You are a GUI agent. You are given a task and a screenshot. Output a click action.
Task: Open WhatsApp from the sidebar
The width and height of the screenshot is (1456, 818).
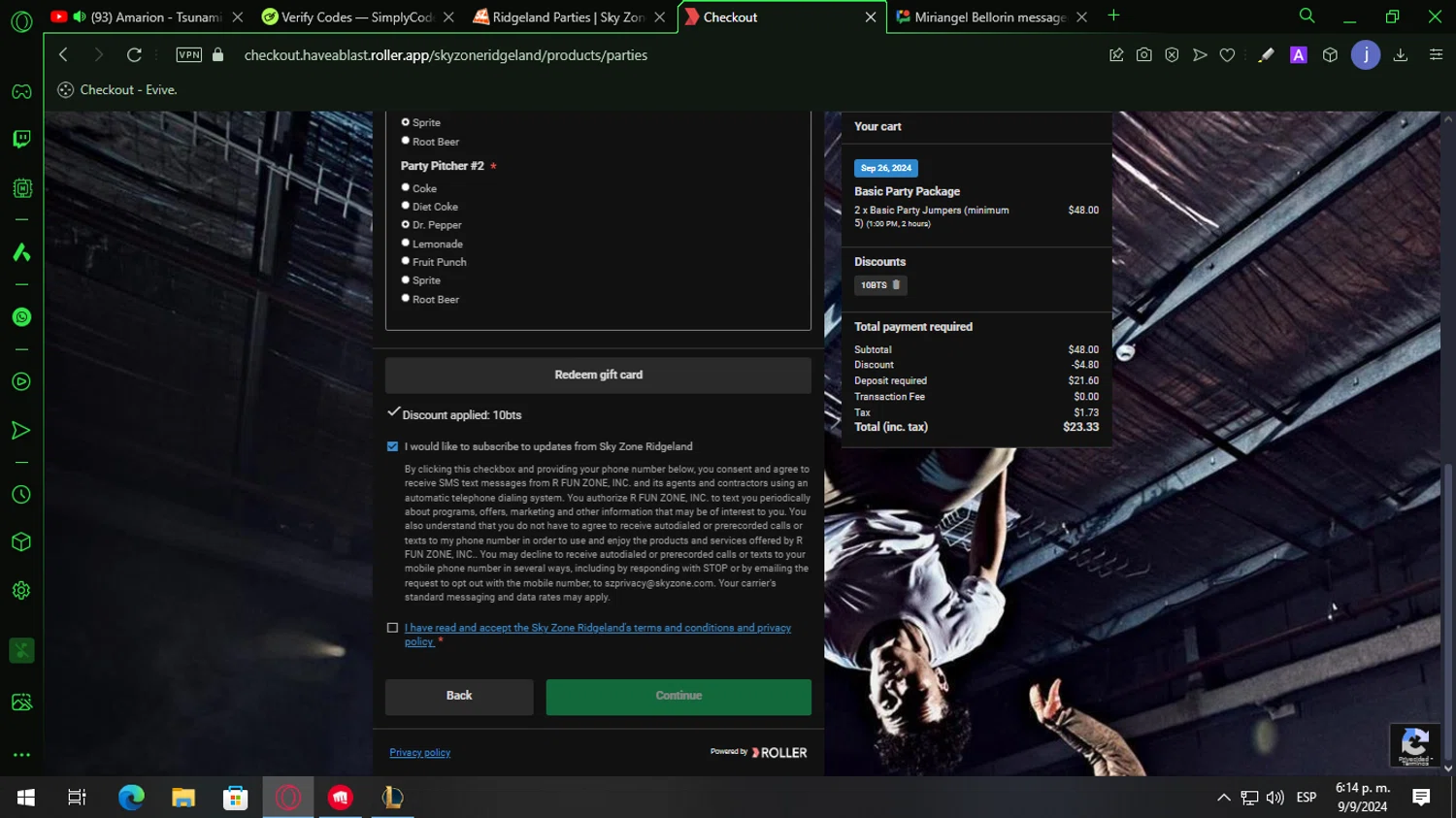coord(21,317)
